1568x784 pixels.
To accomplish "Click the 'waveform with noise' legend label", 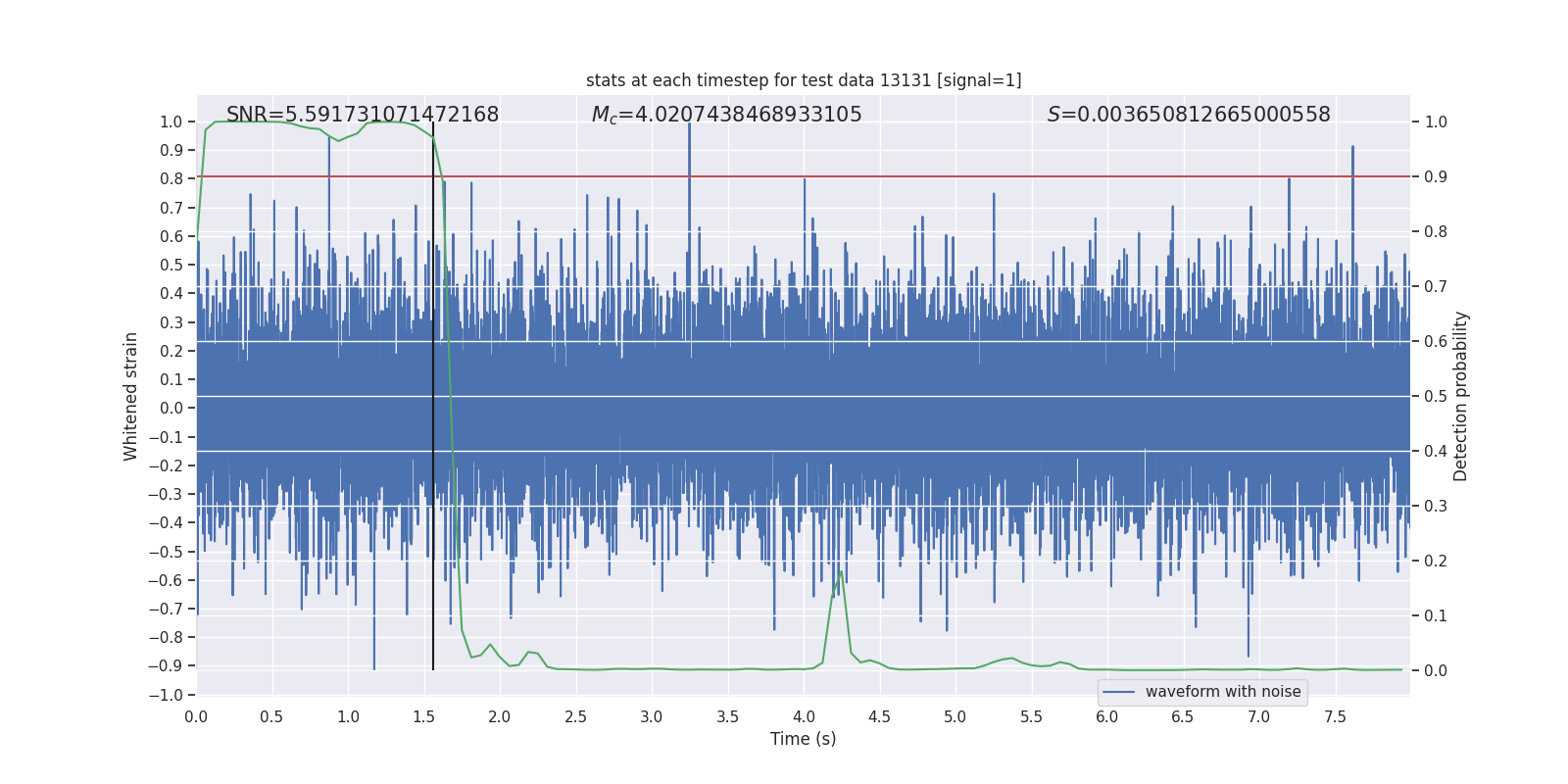I will [x=1223, y=692].
